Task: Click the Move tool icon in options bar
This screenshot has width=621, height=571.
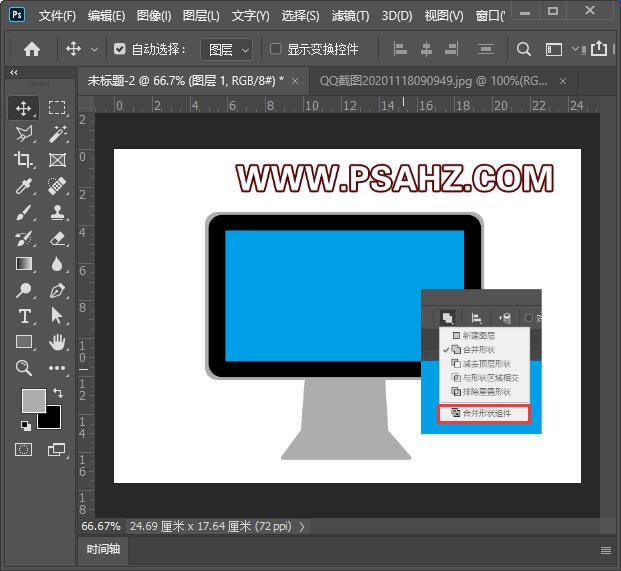Action: pos(74,49)
